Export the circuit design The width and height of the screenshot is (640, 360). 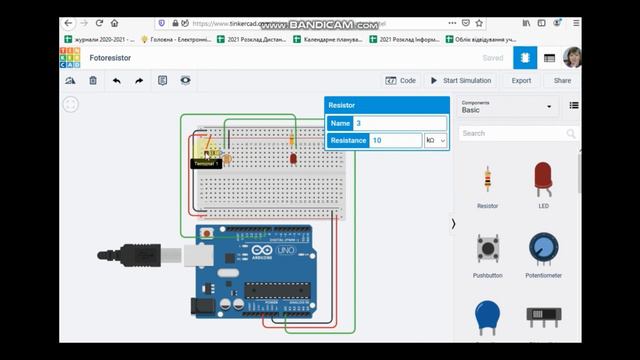point(521,80)
